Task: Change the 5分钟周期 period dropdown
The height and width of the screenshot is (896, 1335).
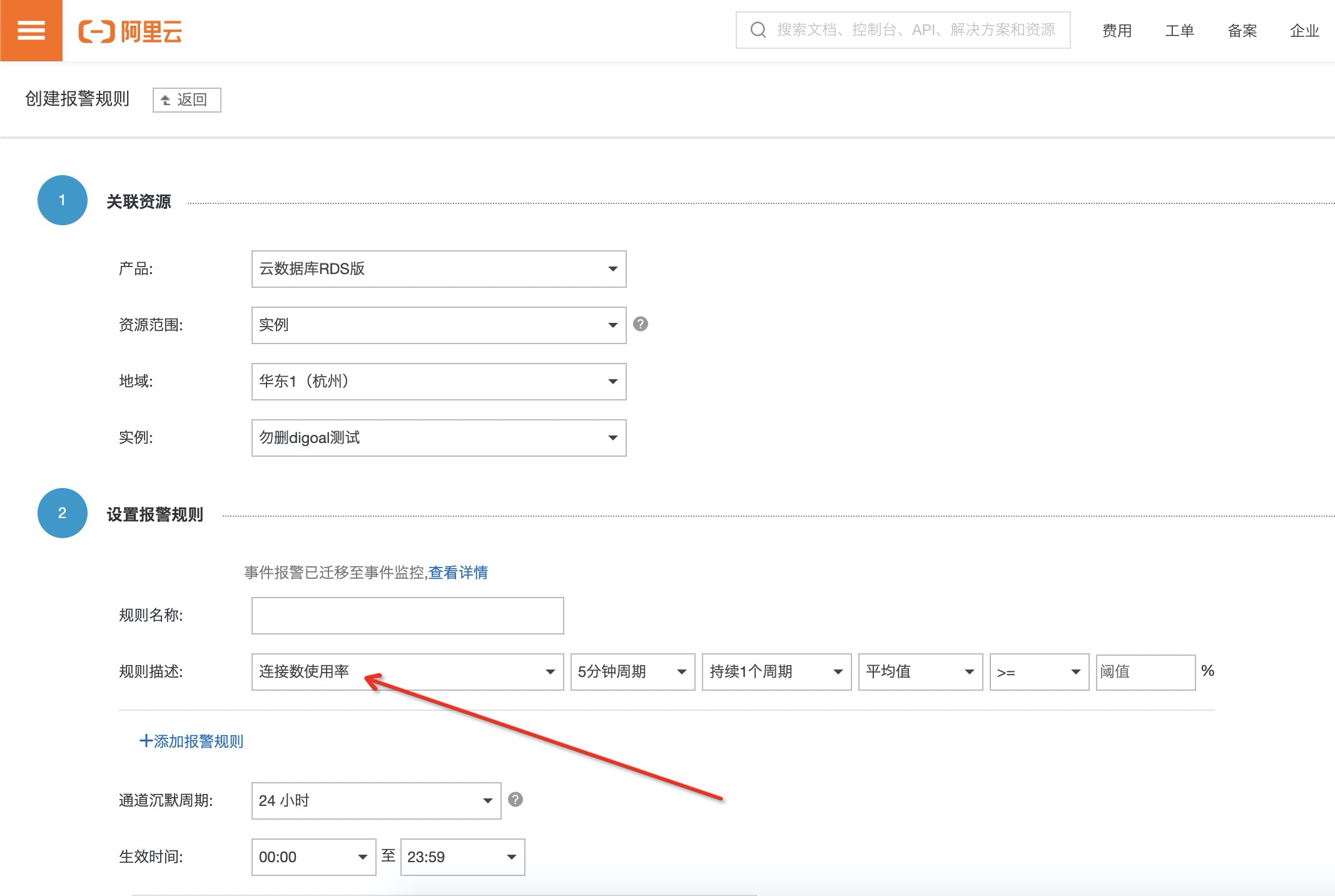Action: [x=632, y=672]
